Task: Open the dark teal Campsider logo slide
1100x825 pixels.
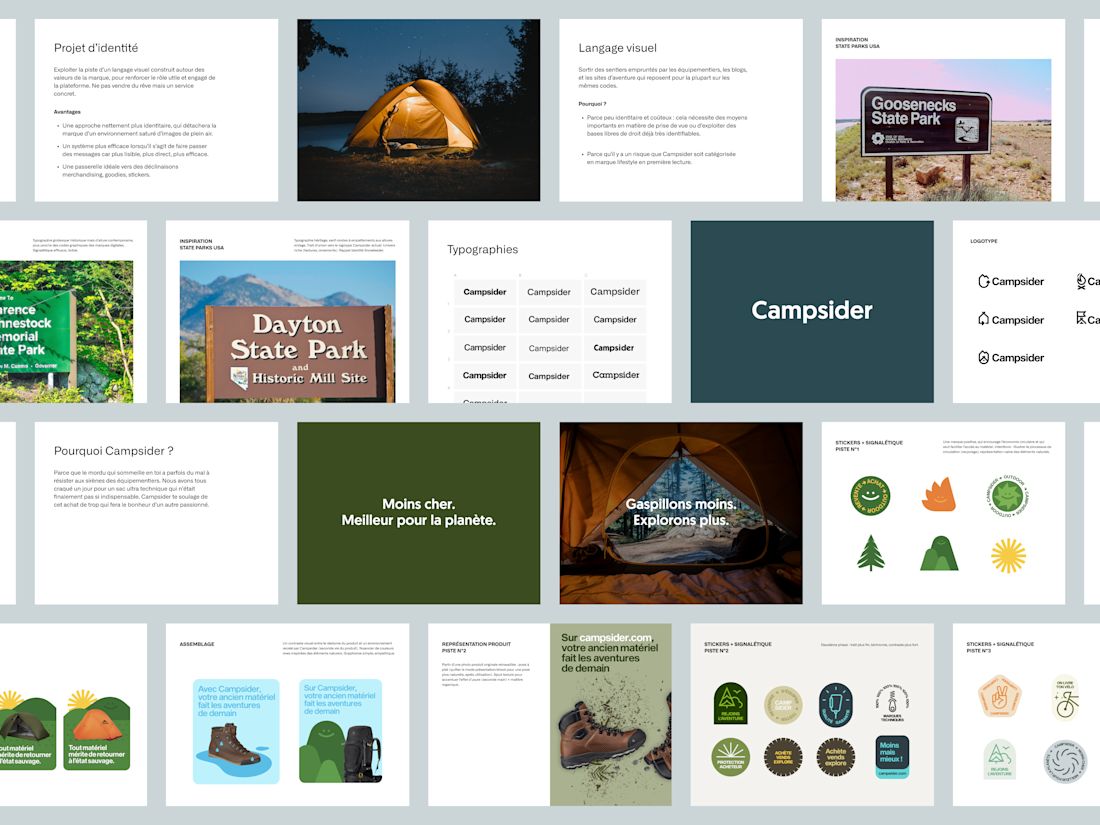Action: (812, 311)
